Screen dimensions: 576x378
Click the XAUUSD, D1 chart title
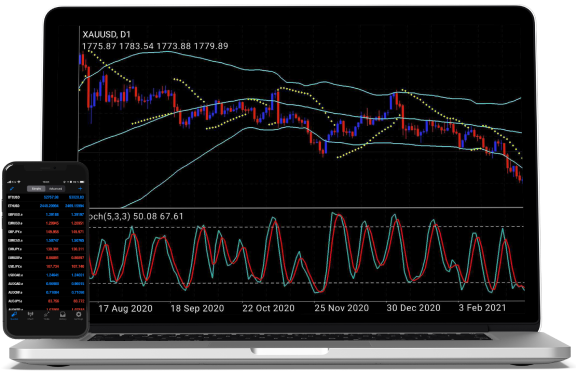click(x=106, y=35)
